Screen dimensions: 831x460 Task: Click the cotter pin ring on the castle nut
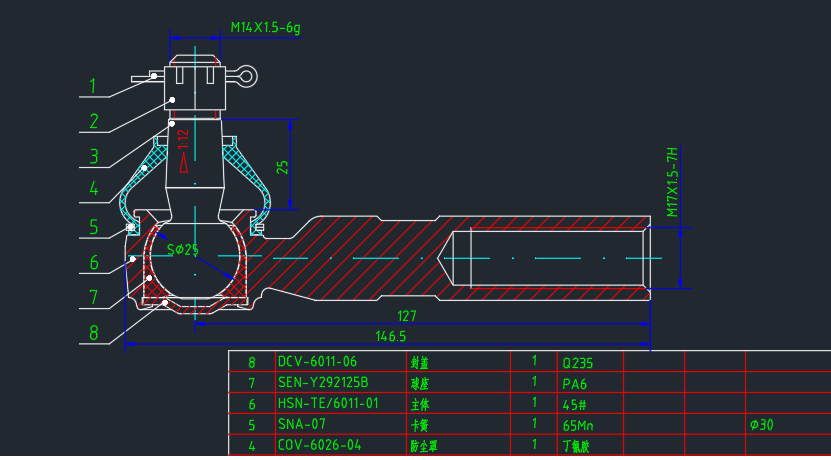pos(246,75)
